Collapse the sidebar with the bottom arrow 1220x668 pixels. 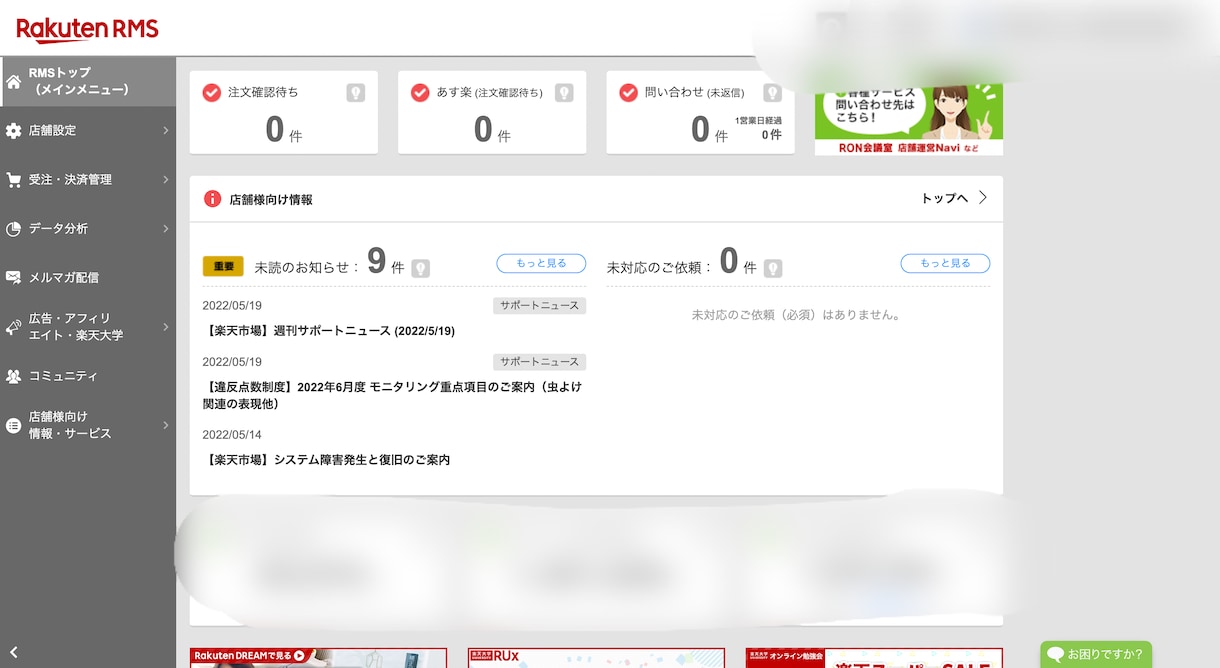pyautogui.click(x=14, y=652)
